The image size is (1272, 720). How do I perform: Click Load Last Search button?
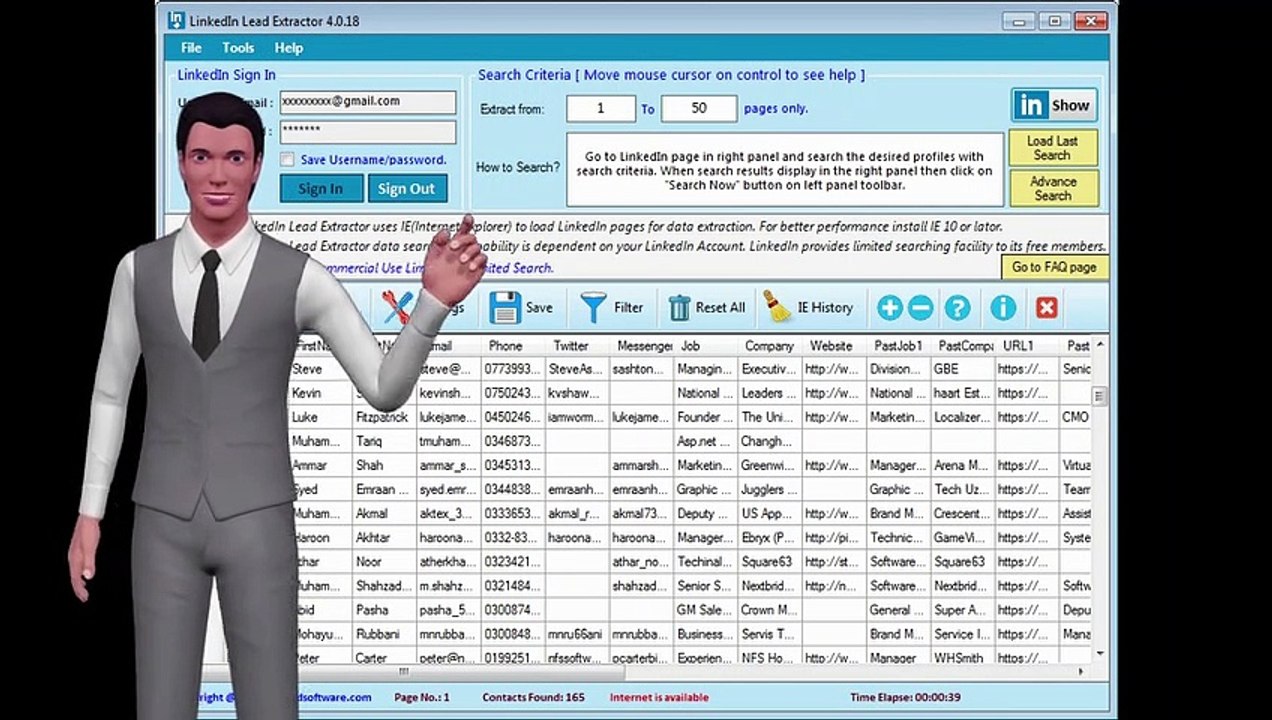click(1053, 148)
